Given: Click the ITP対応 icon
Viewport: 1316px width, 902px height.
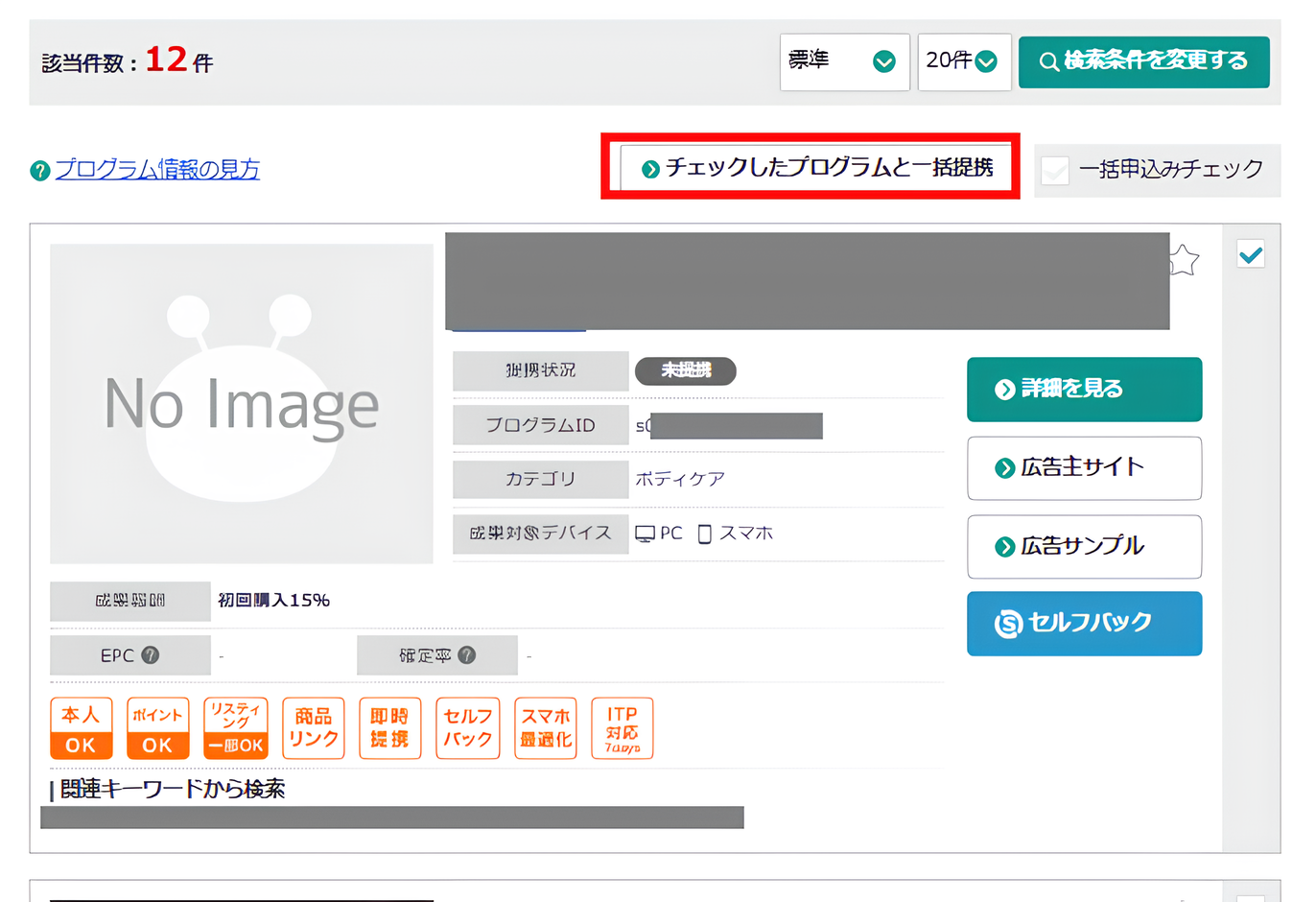Looking at the screenshot, I should [x=623, y=728].
